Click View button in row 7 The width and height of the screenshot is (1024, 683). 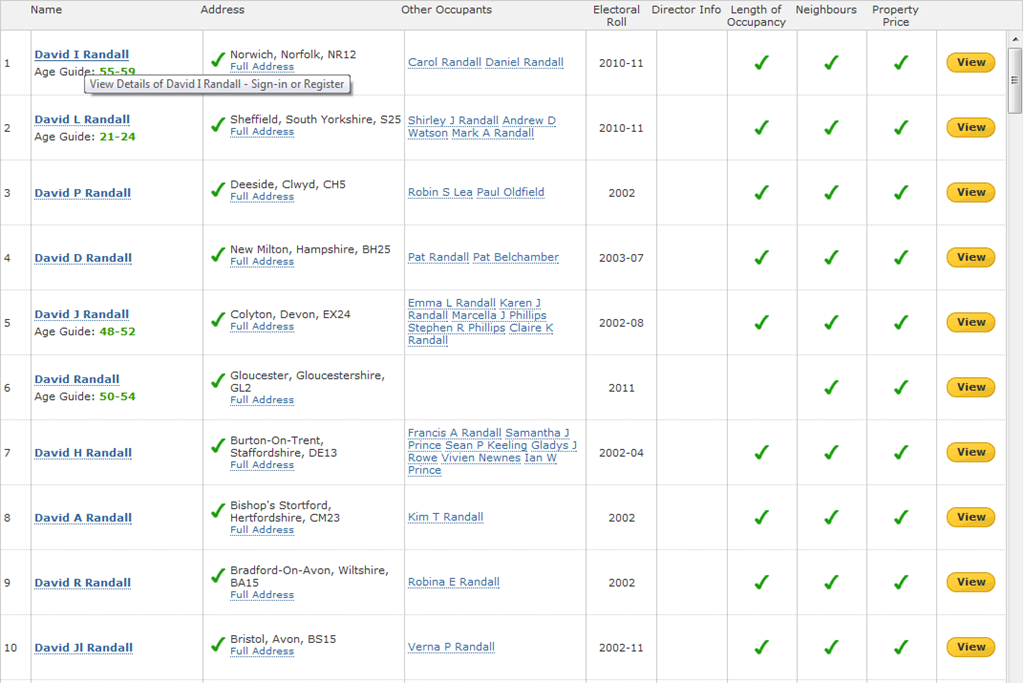tap(971, 452)
